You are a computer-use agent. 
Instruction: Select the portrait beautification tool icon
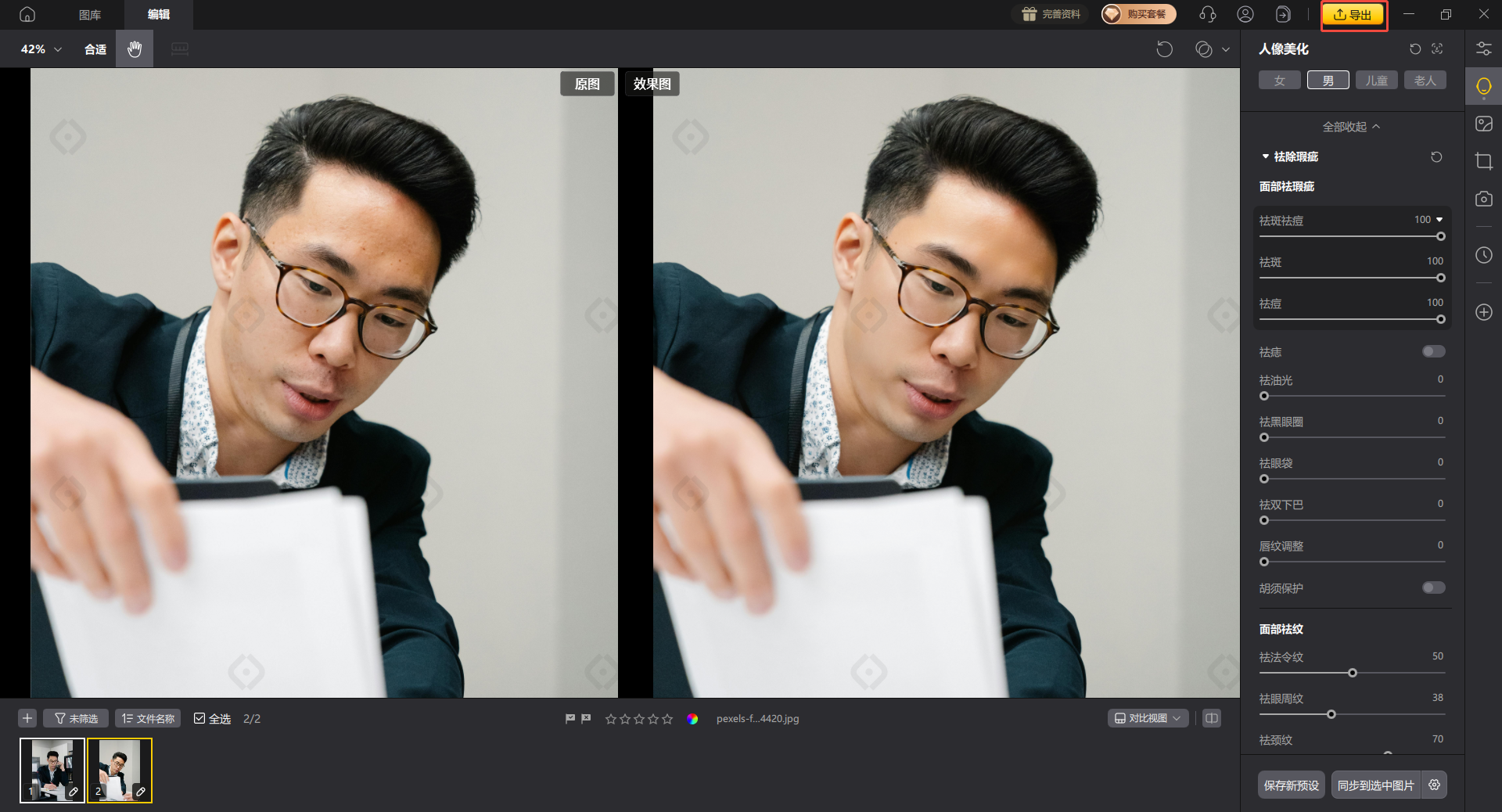tap(1483, 86)
